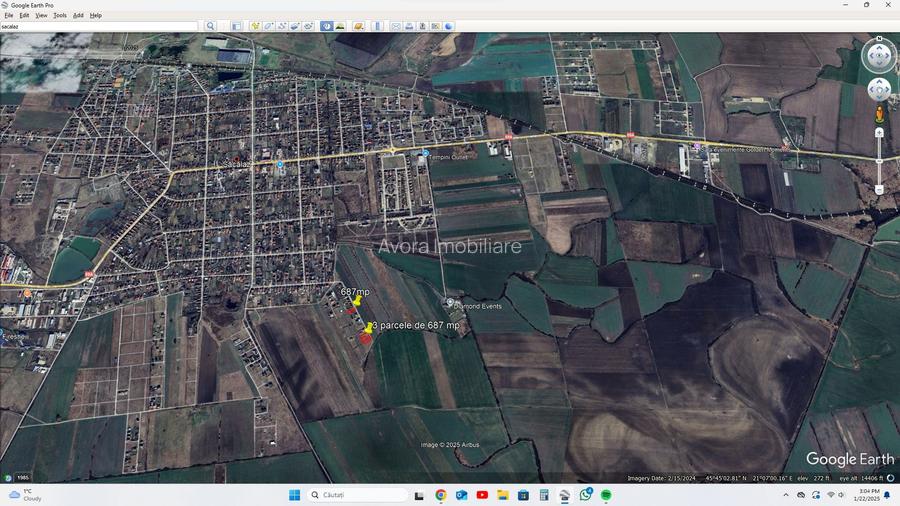Add a new placemark pin
The height and width of the screenshot is (506, 900).
[x=256, y=26]
